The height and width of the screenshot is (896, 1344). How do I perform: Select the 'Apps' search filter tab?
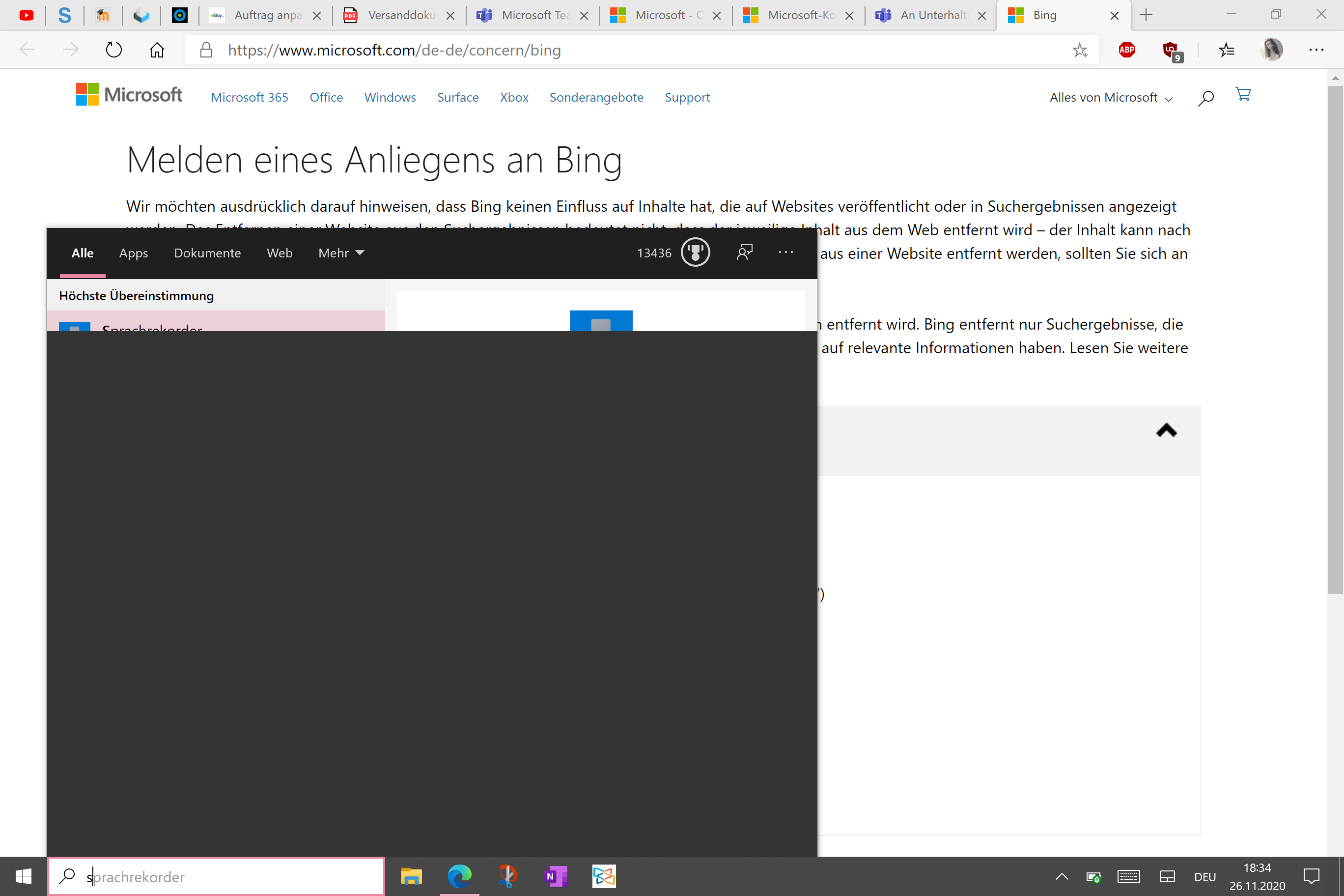[134, 253]
